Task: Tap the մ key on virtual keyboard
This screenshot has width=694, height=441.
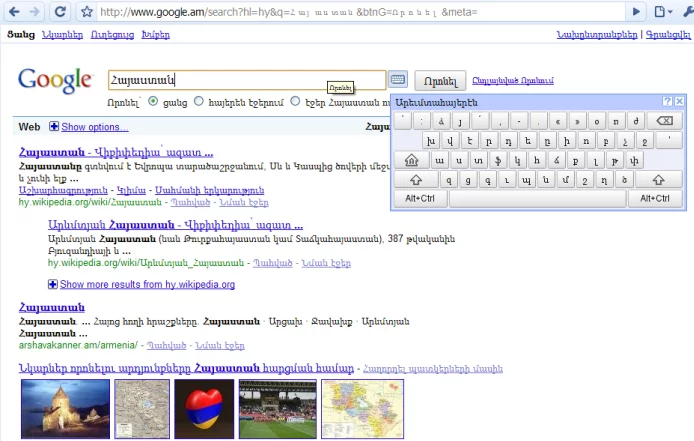Action: click(x=565, y=180)
